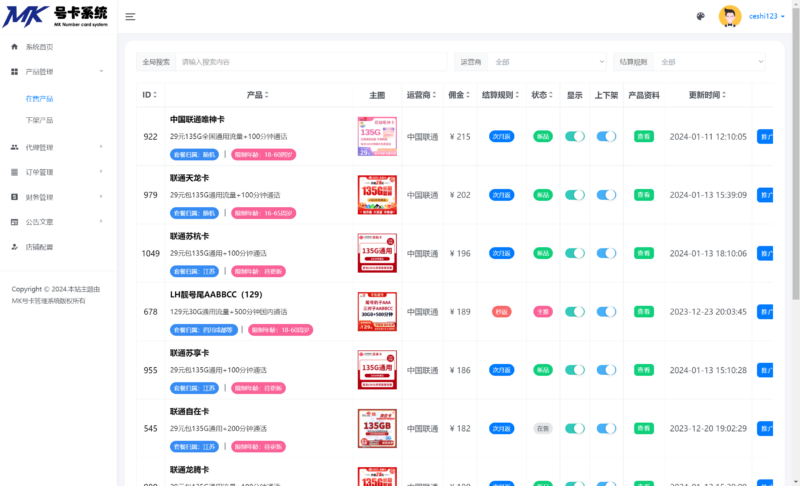Open thumbnail image of 联通天龙卡
The height and width of the screenshot is (486, 800).
coord(377,195)
